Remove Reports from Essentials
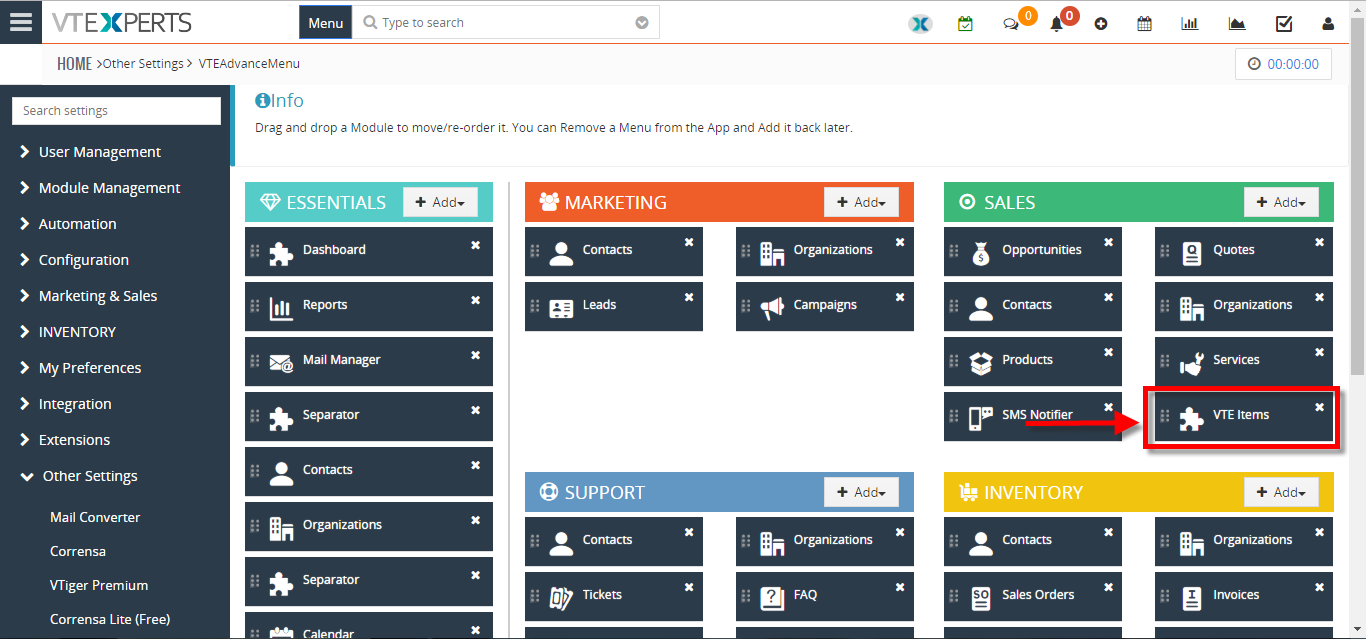Screen dimensions: 1366x639 pyautogui.click(x=476, y=298)
